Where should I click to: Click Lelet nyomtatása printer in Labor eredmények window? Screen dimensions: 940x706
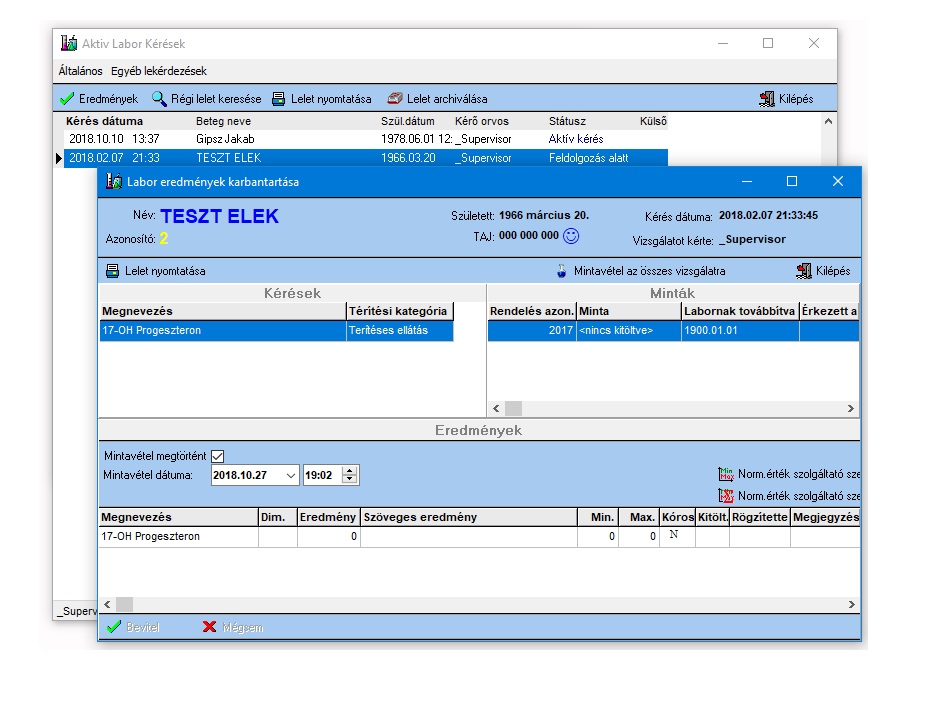point(113,271)
